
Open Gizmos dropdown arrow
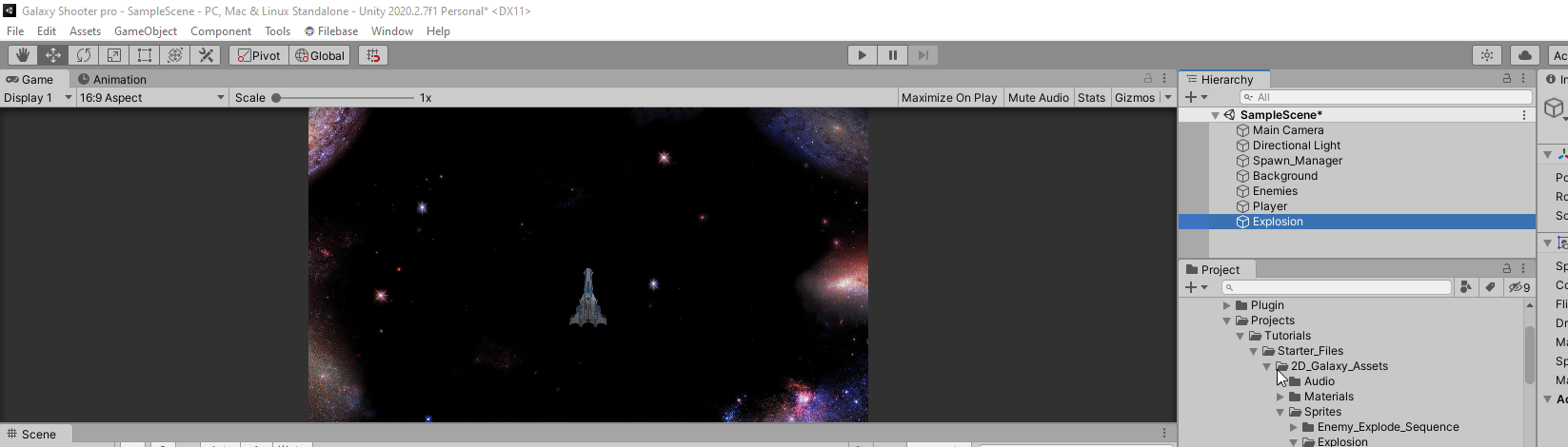[x=1168, y=97]
